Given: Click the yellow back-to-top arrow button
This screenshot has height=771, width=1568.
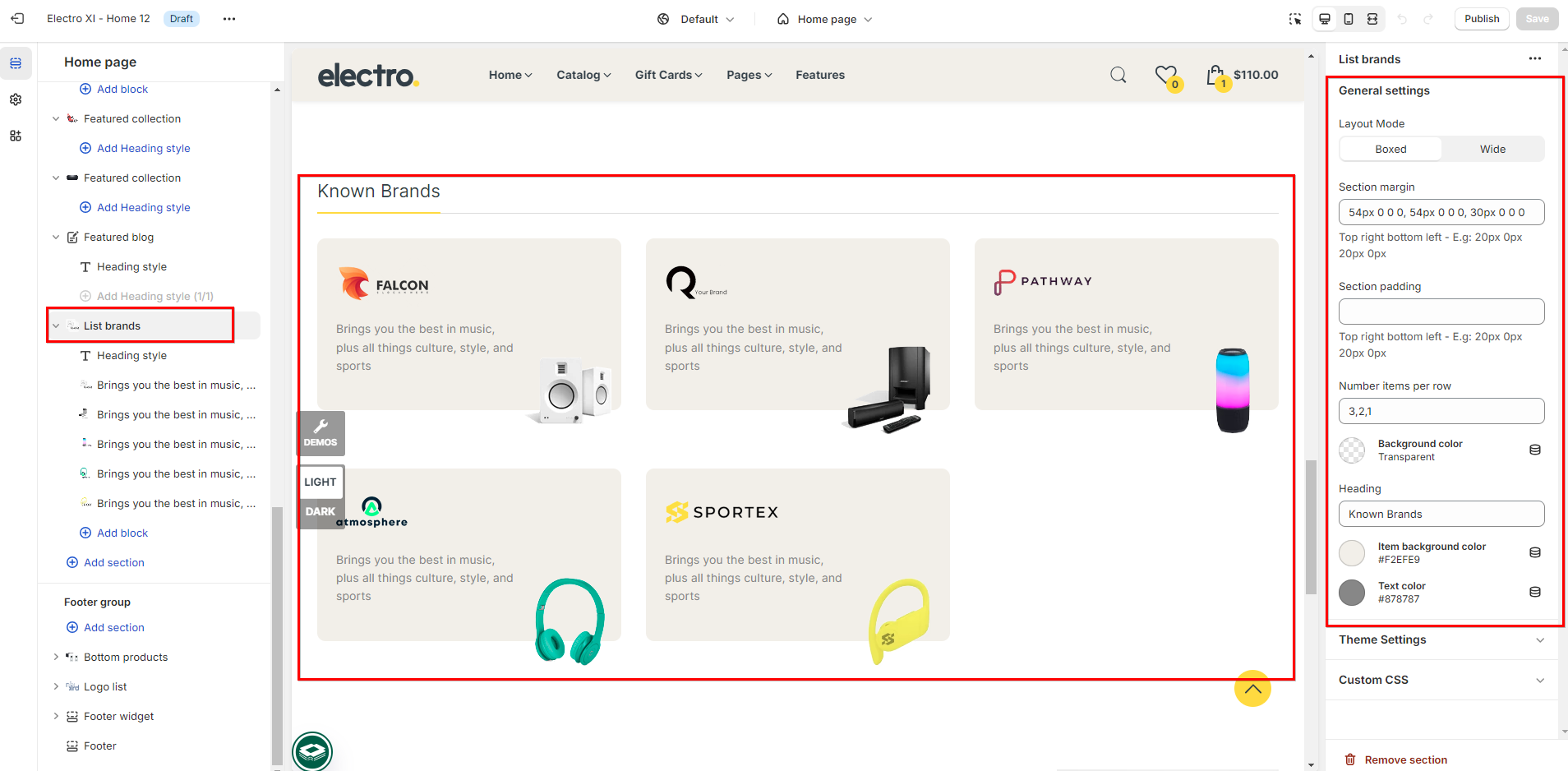Looking at the screenshot, I should click(x=1252, y=689).
